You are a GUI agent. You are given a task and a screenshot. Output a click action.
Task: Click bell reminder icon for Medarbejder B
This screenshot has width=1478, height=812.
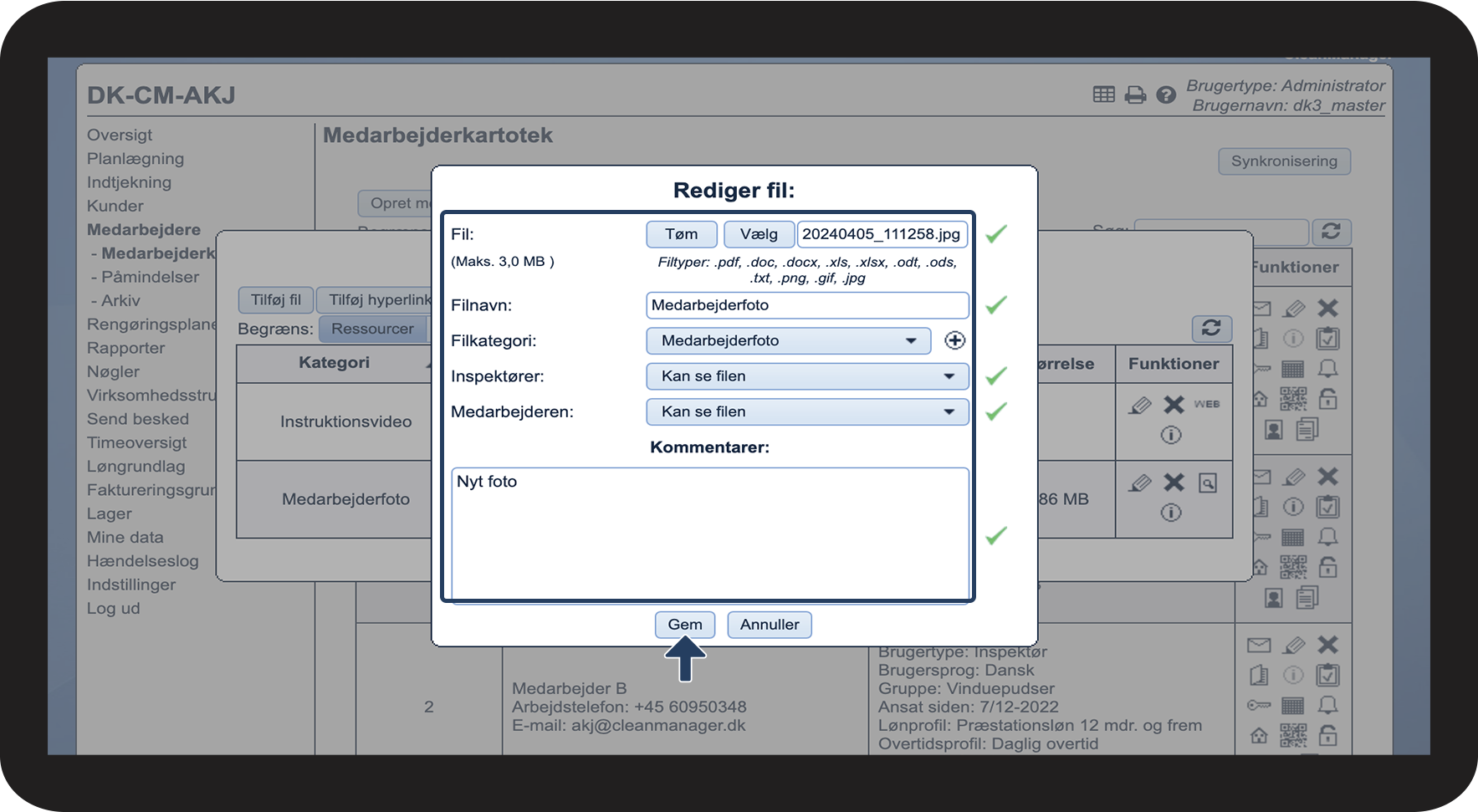click(x=1327, y=705)
